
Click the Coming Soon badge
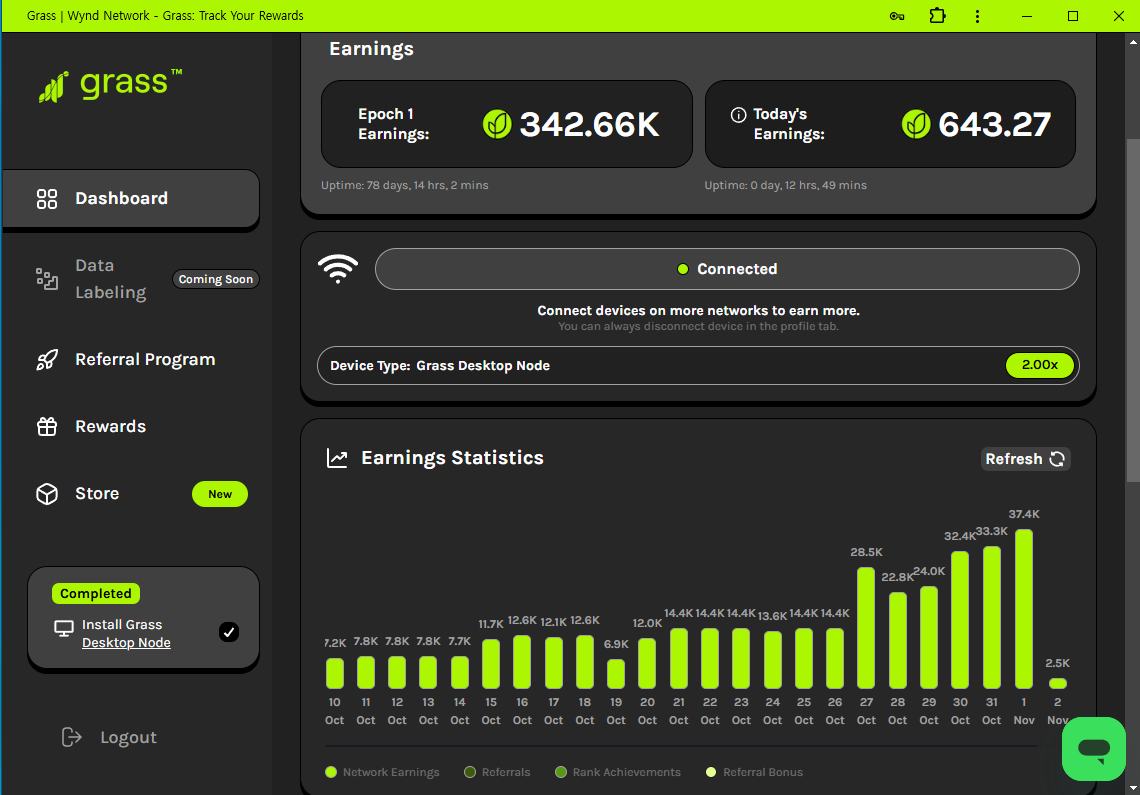click(215, 279)
